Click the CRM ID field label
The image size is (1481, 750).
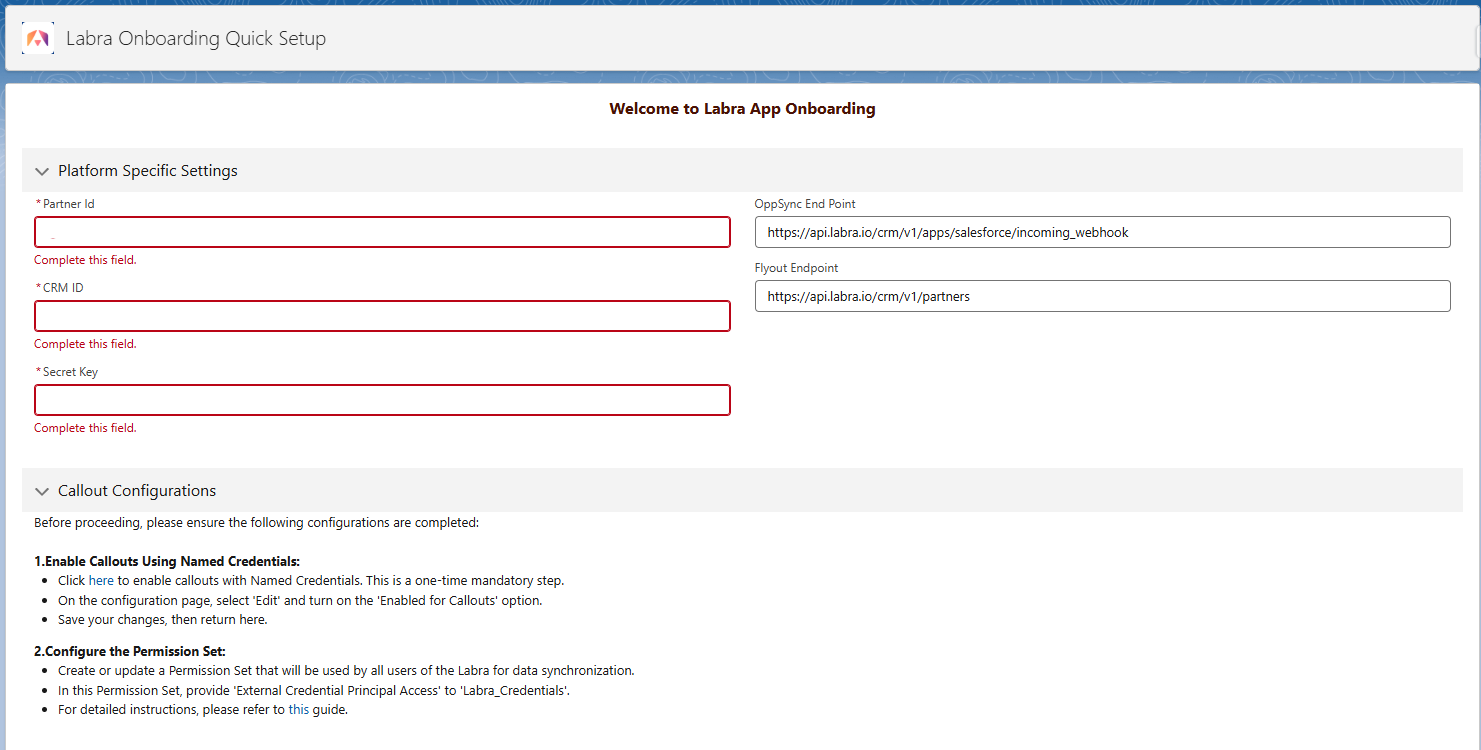63,288
